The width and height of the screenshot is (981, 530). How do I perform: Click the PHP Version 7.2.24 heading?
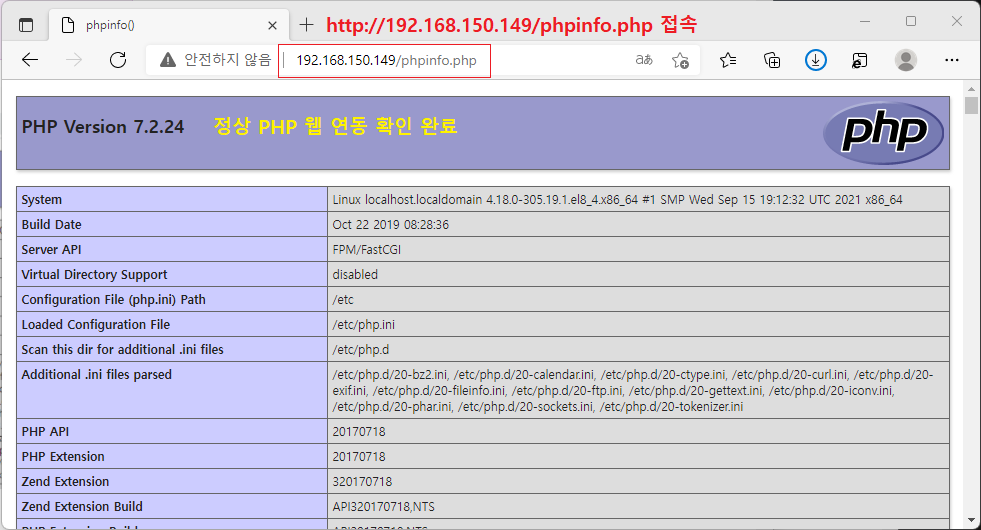(x=103, y=127)
